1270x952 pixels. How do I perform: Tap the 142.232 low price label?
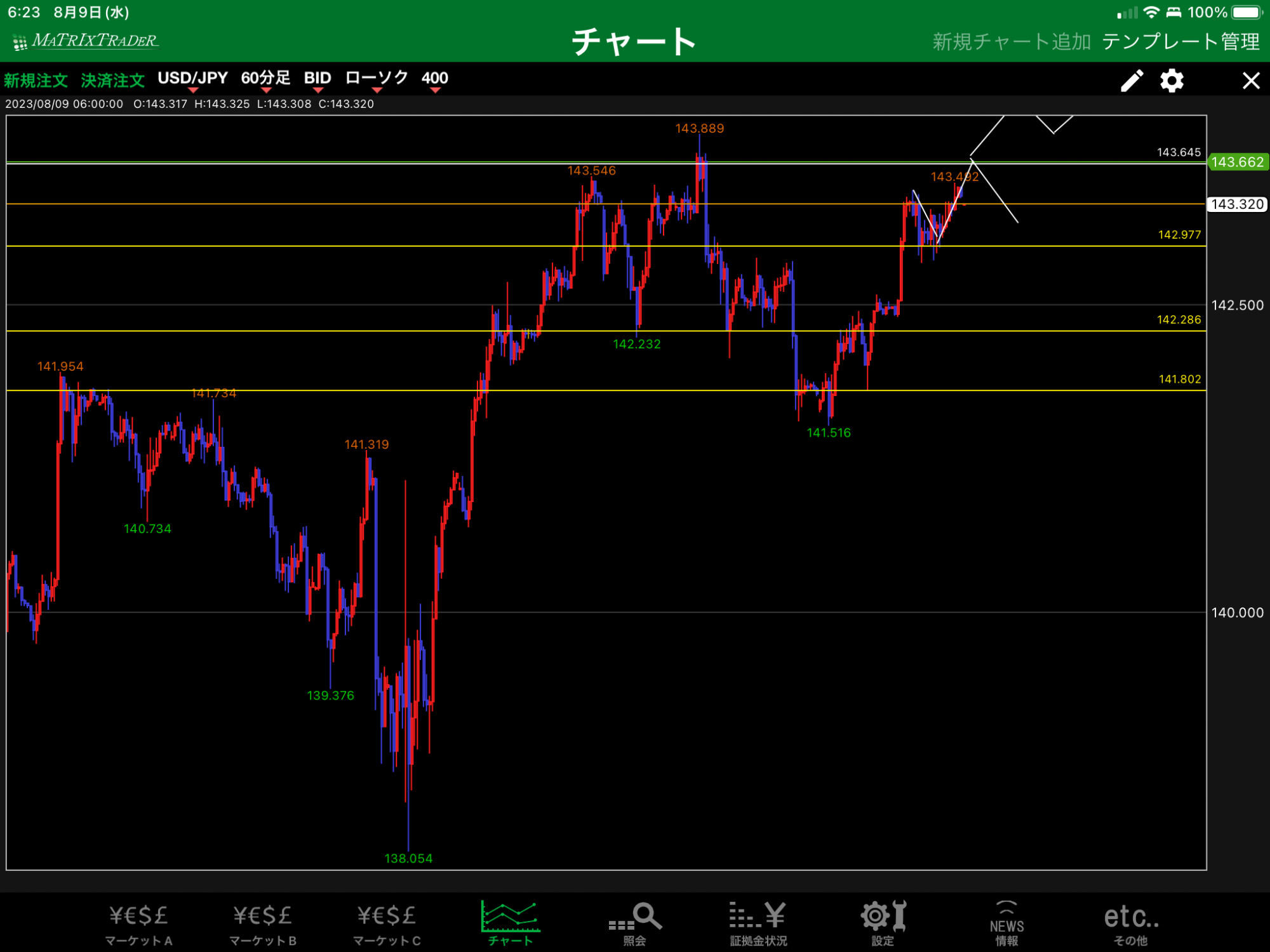[x=636, y=344]
